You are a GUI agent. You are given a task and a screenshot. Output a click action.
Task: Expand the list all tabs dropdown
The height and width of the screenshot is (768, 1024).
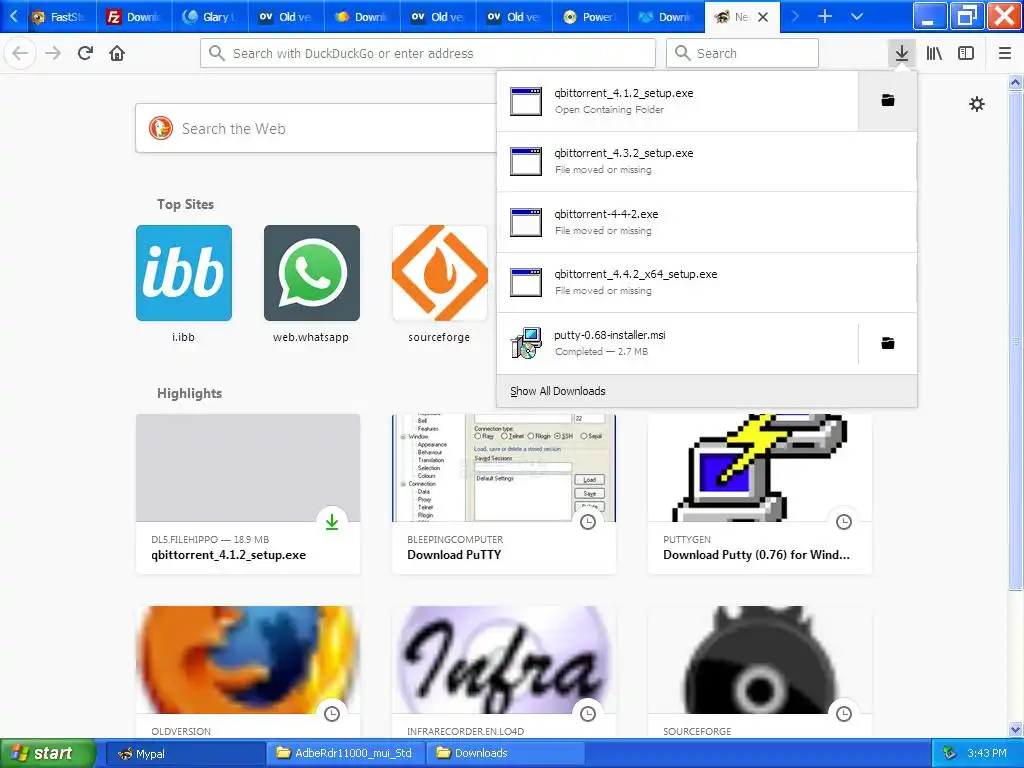(857, 16)
